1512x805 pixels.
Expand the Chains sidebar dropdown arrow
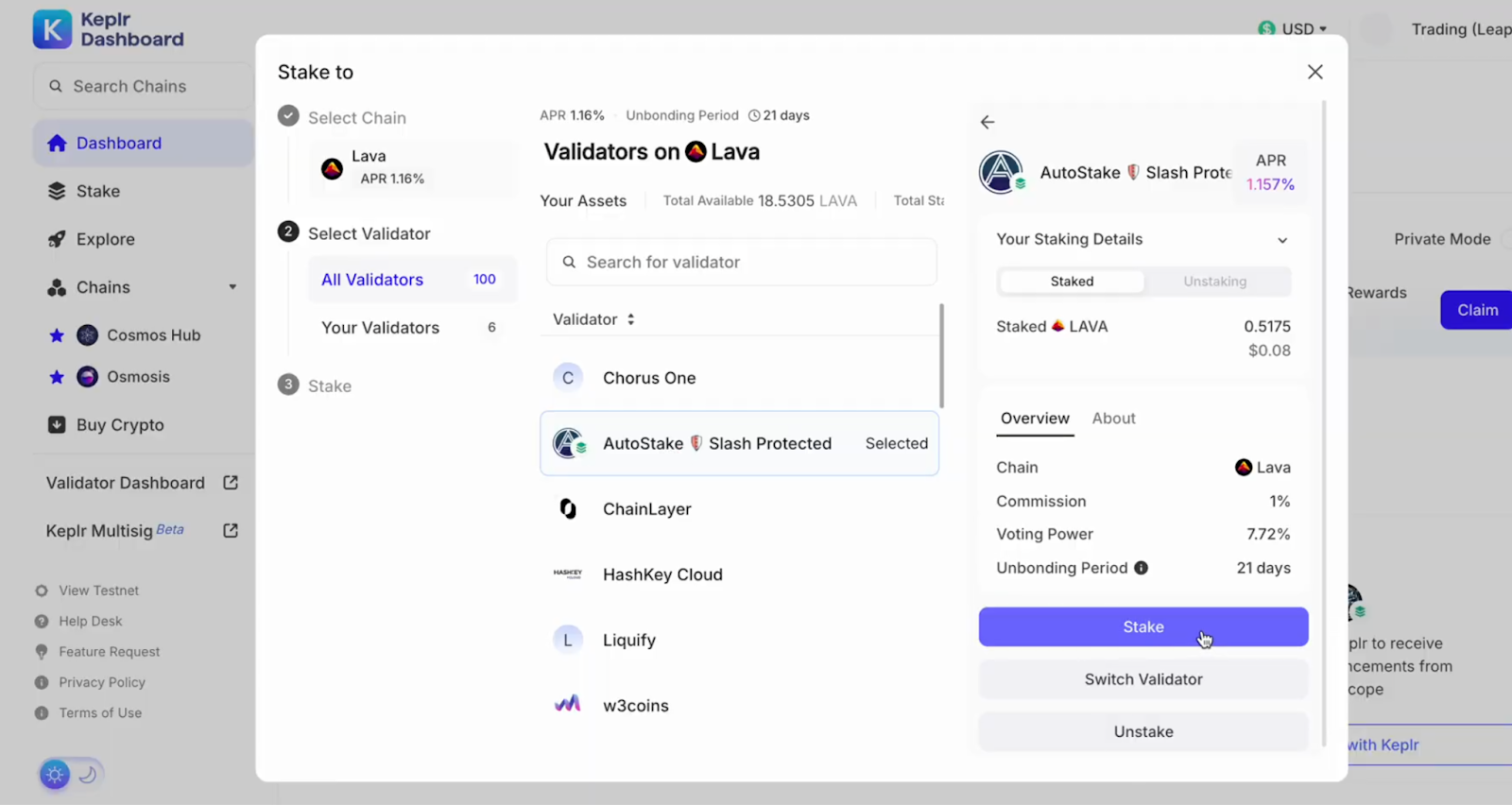click(232, 287)
